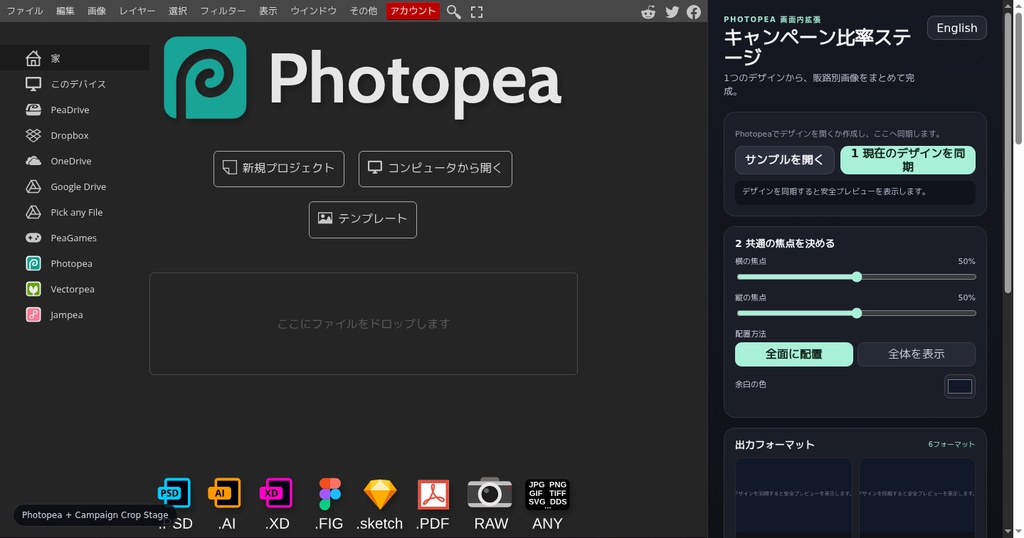The height and width of the screenshot is (538, 1024).
Task: Click the Pick any File icon
Action: (x=33, y=212)
